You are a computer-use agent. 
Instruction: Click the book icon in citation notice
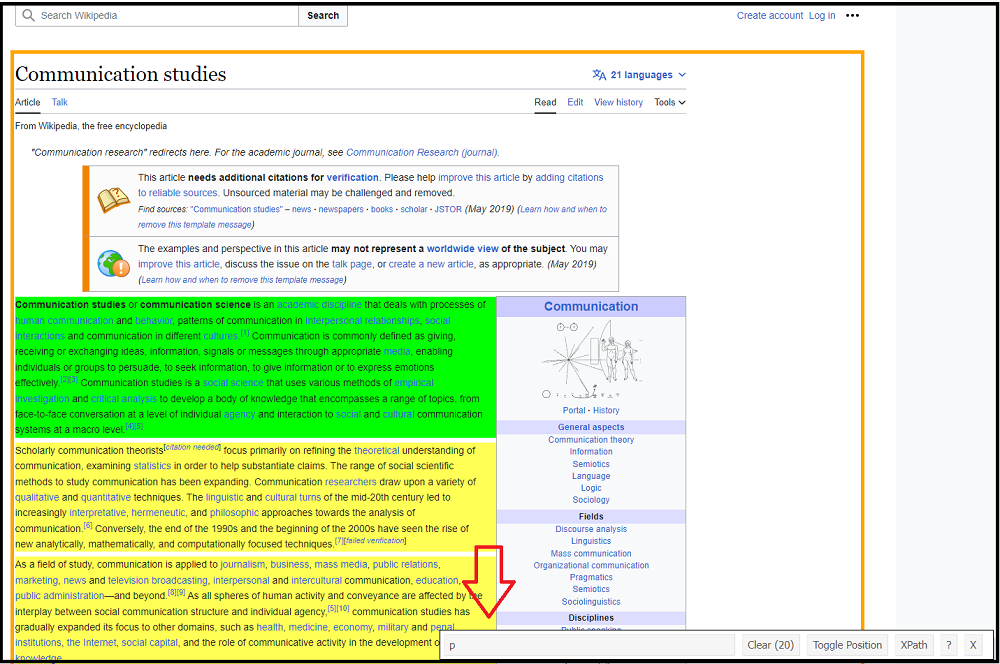click(113, 200)
